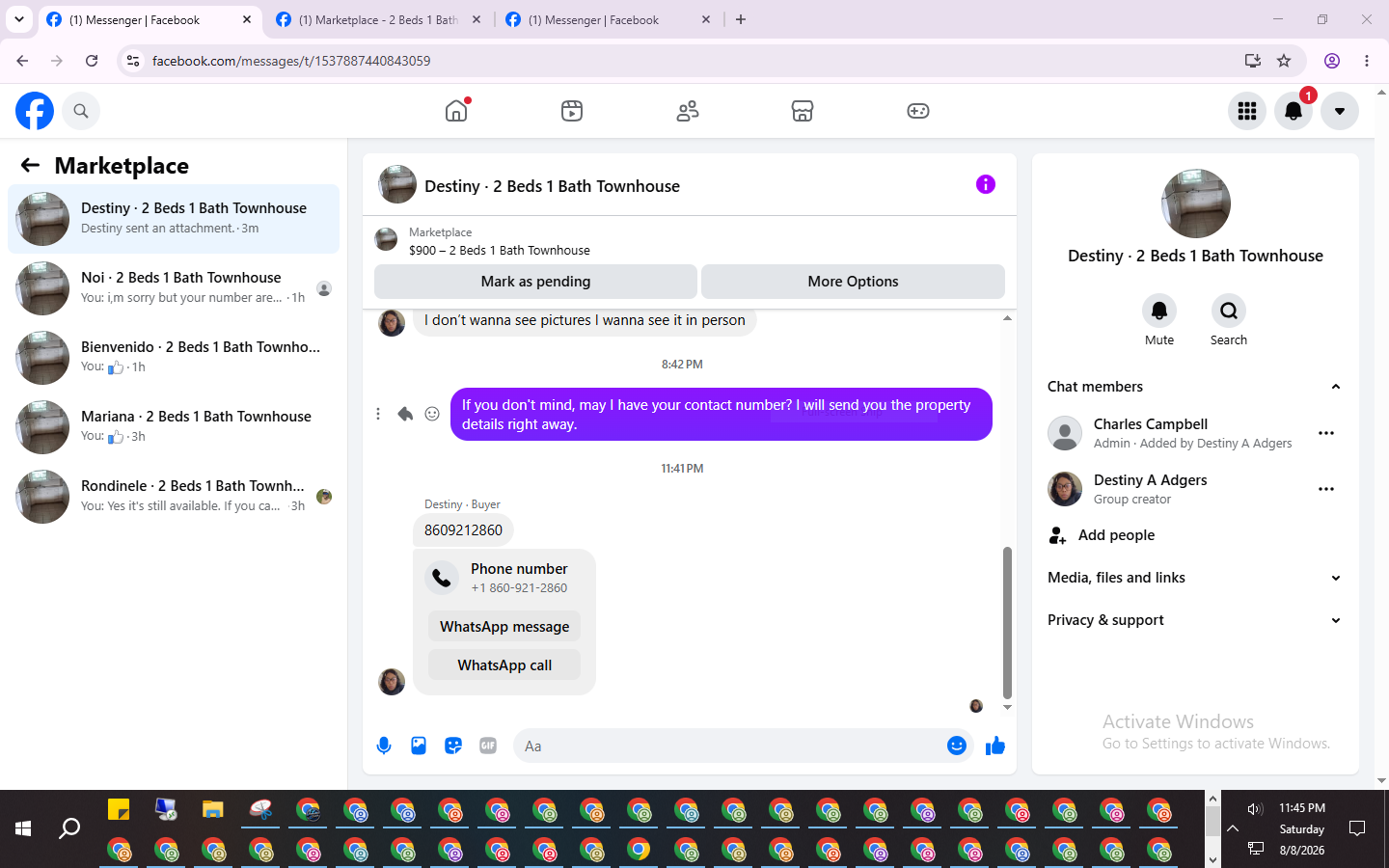Open the tab search dropdown arrow
Screen dimensions: 1389x868
click(18, 19)
